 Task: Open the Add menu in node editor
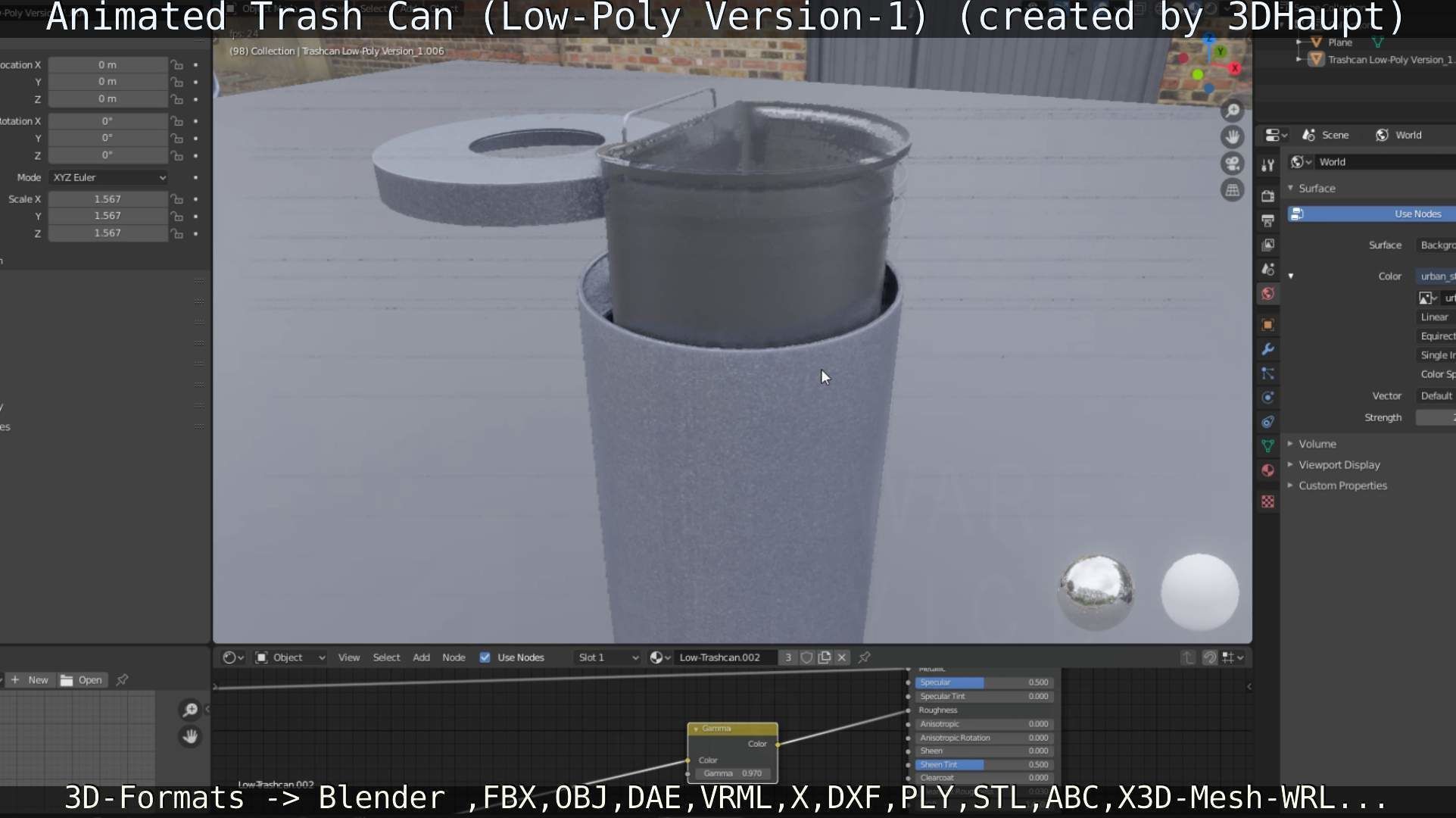click(x=421, y=657)
